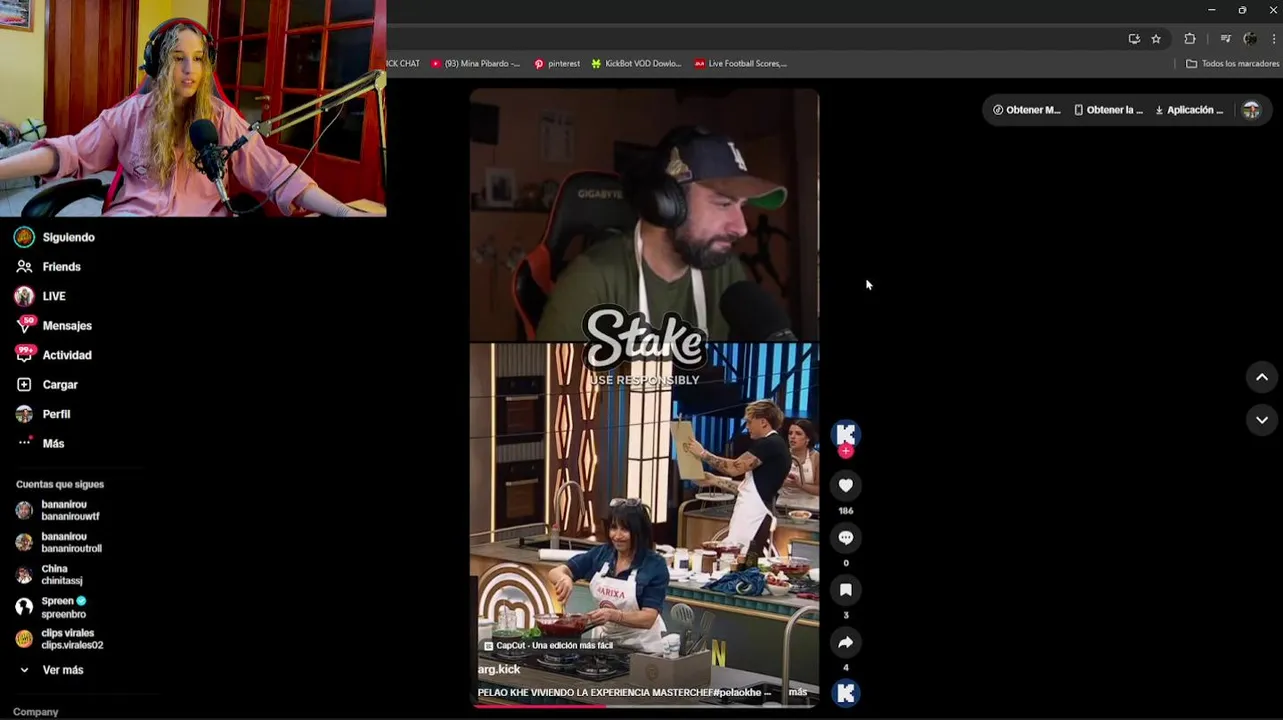Screen dimensions: 1283x720
Task: Open the profile avatar at top right
Action: 1251,110
